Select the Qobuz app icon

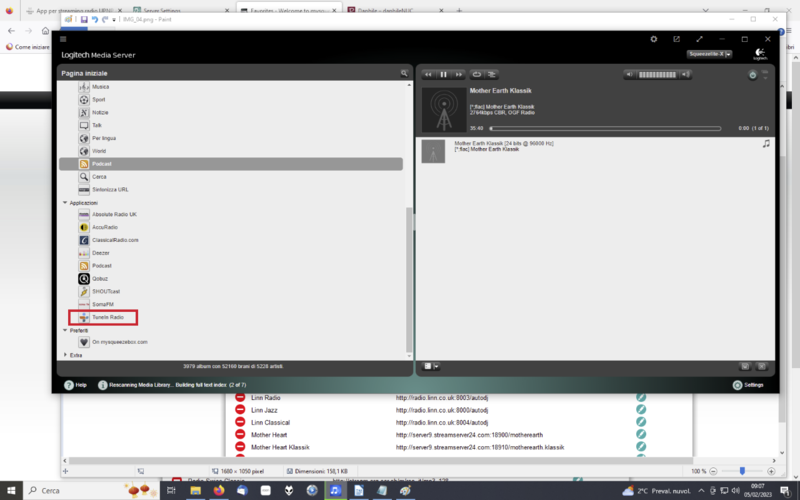pyautogui.click(x=85, y=279)
